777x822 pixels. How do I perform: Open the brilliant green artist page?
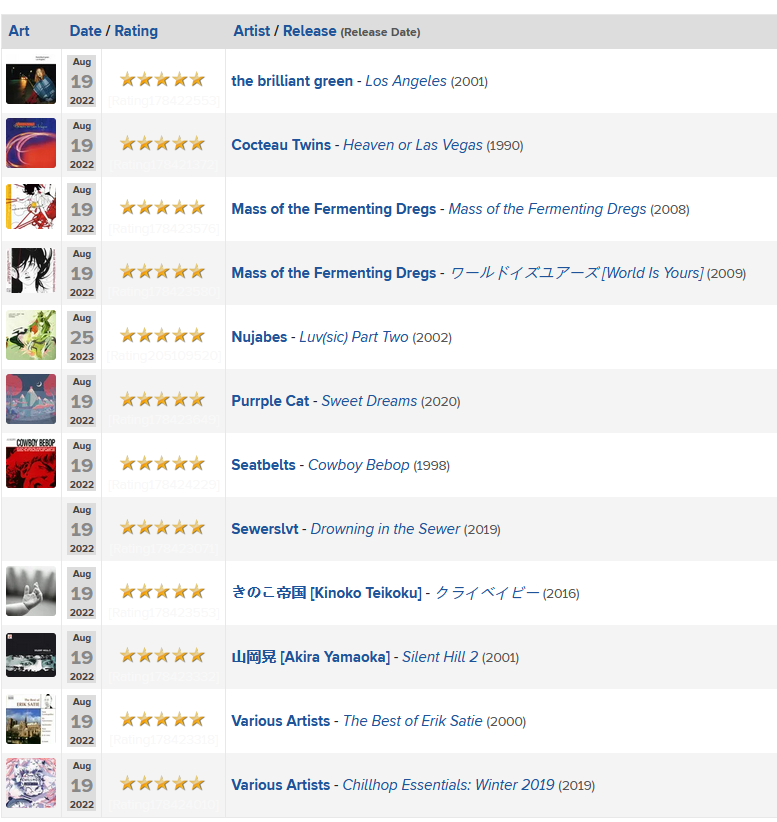click(292, 81)
